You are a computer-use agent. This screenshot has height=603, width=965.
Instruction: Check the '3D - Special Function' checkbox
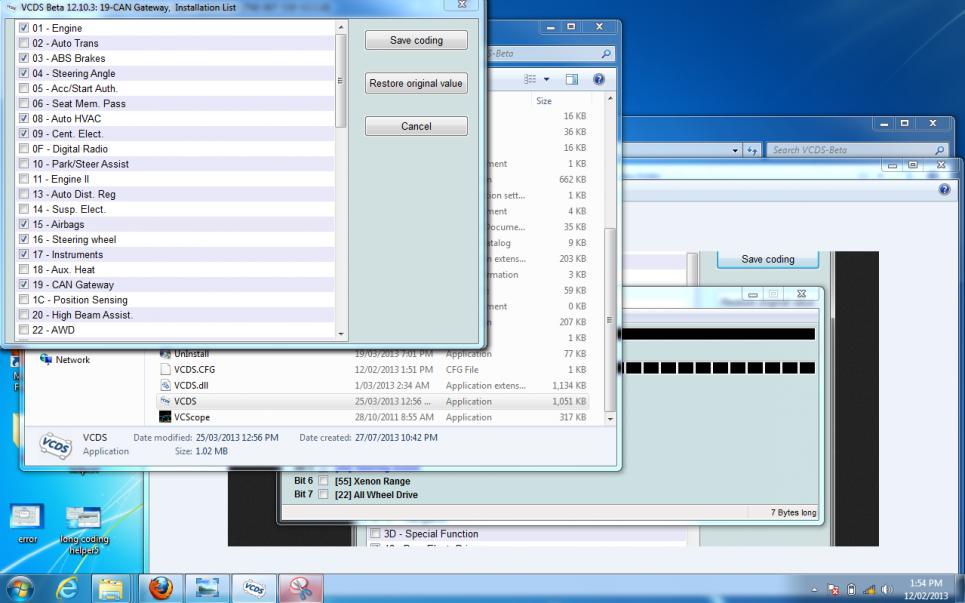tap(375, 533)
